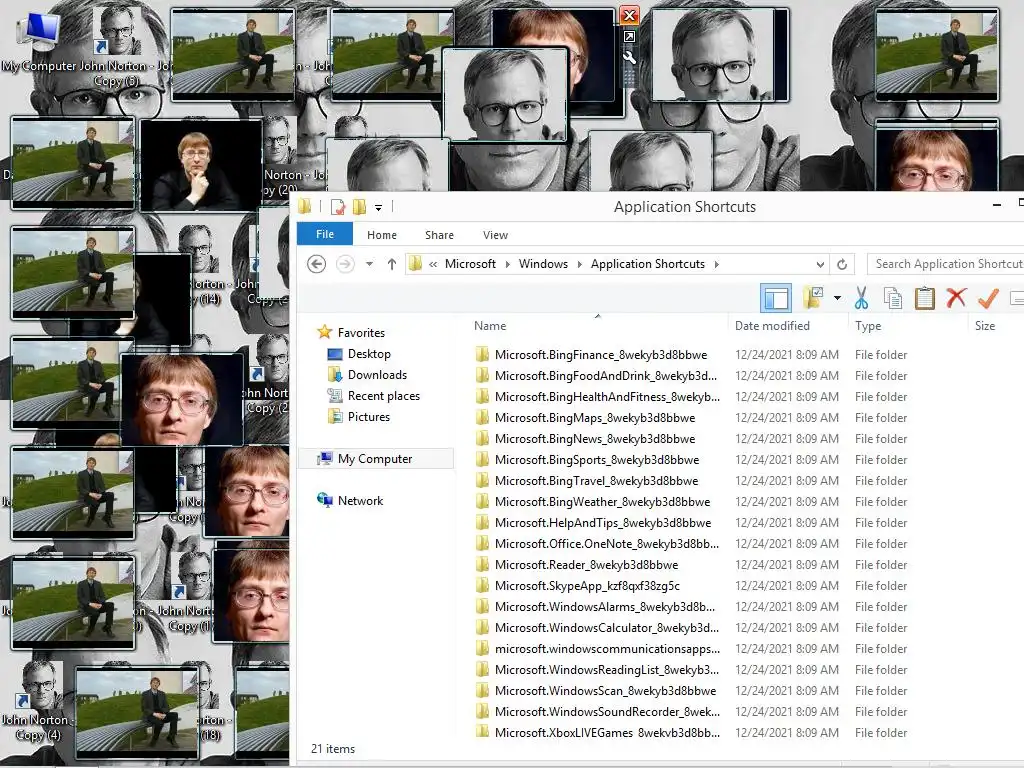
Task: Select My Computer in navigation pane
Action: click(375, 458)
